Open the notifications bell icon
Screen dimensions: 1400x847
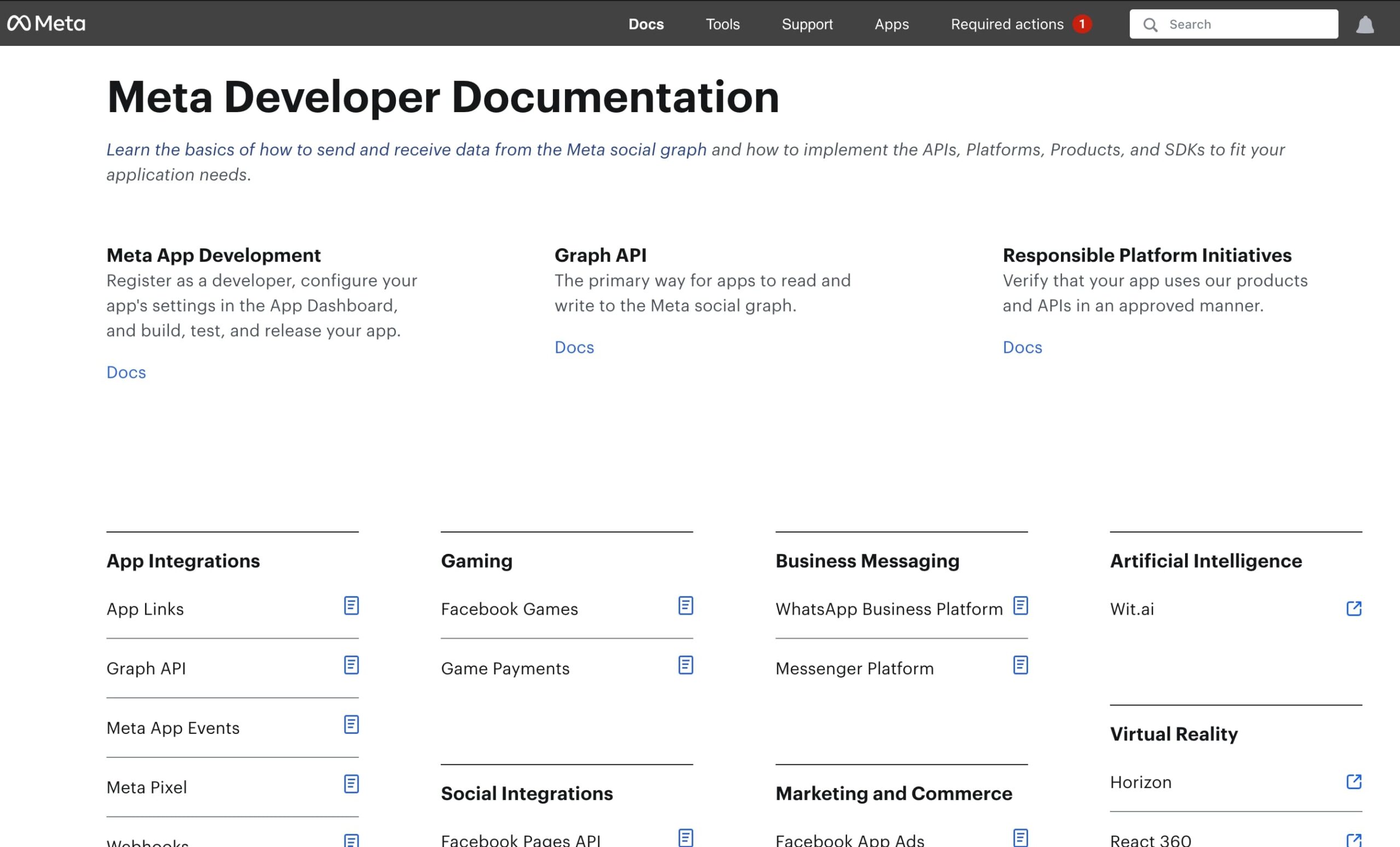coord(1364,25)
